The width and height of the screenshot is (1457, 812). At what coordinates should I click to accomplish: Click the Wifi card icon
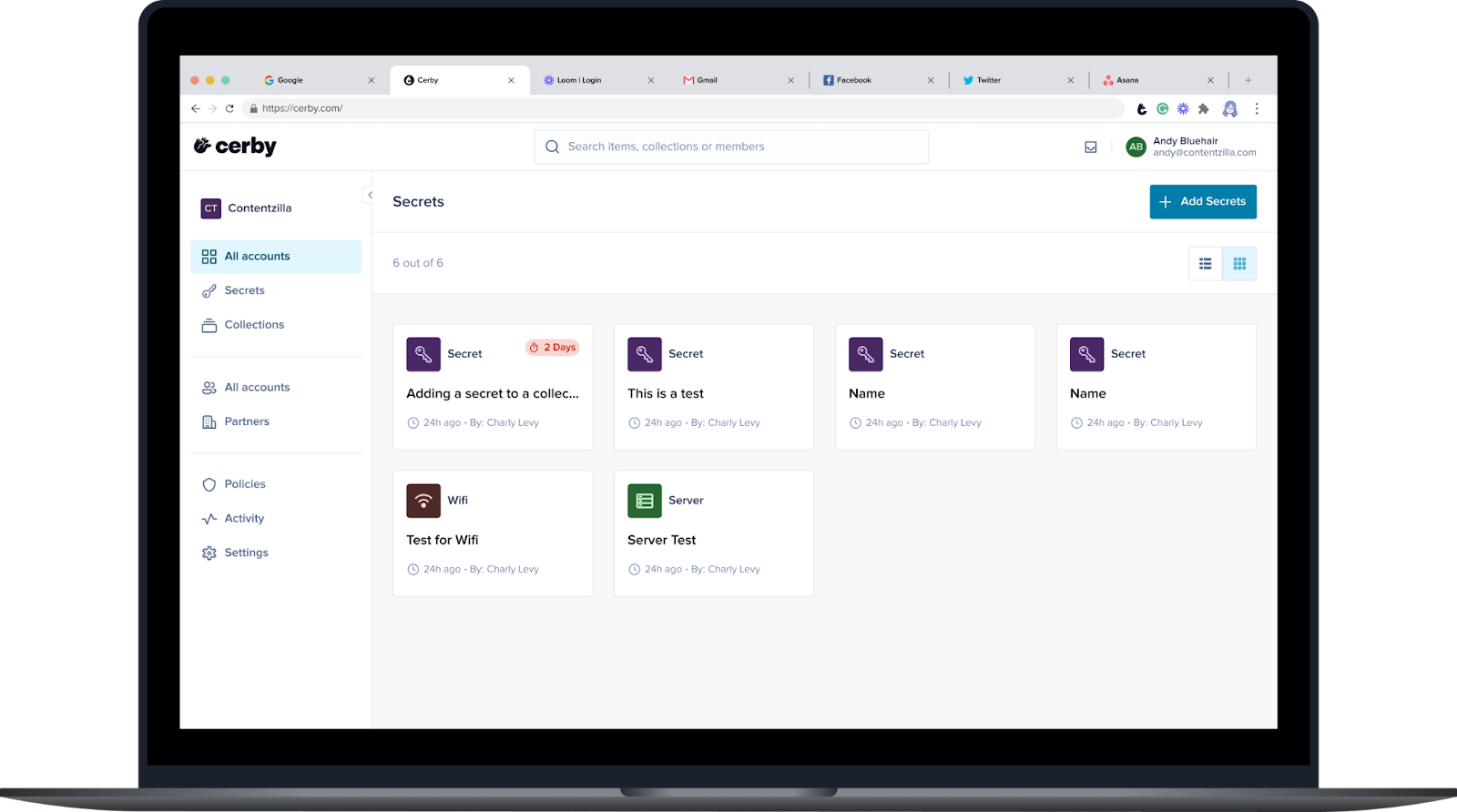pos(423,501)
